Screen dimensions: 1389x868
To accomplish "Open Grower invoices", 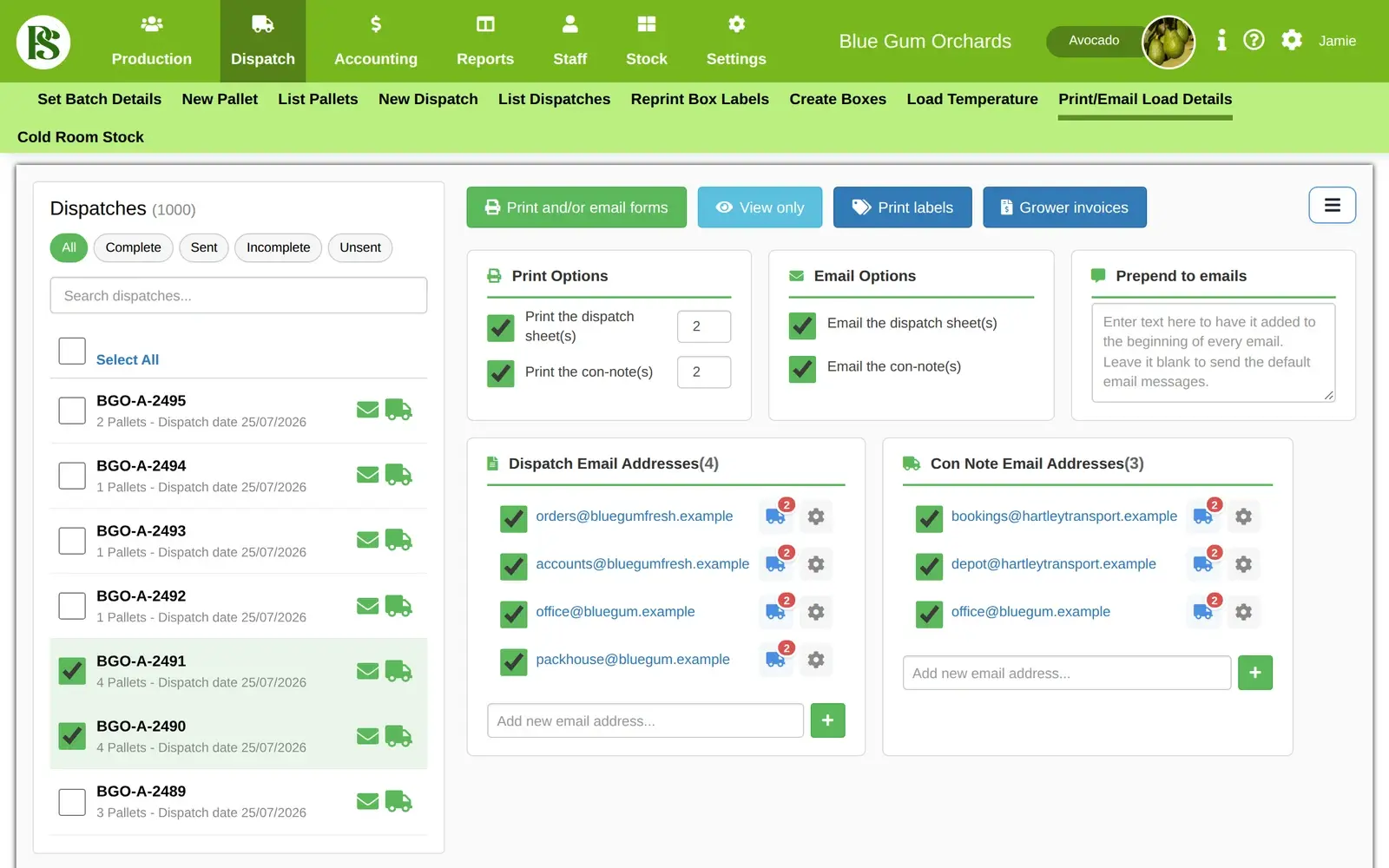I will tap(1064, 207).
